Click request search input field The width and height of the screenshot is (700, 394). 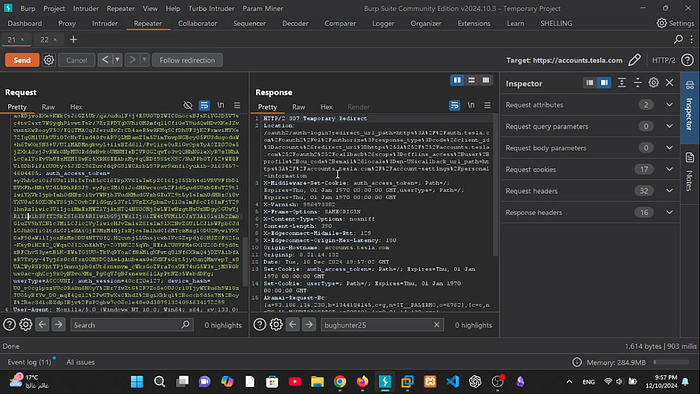132,325
